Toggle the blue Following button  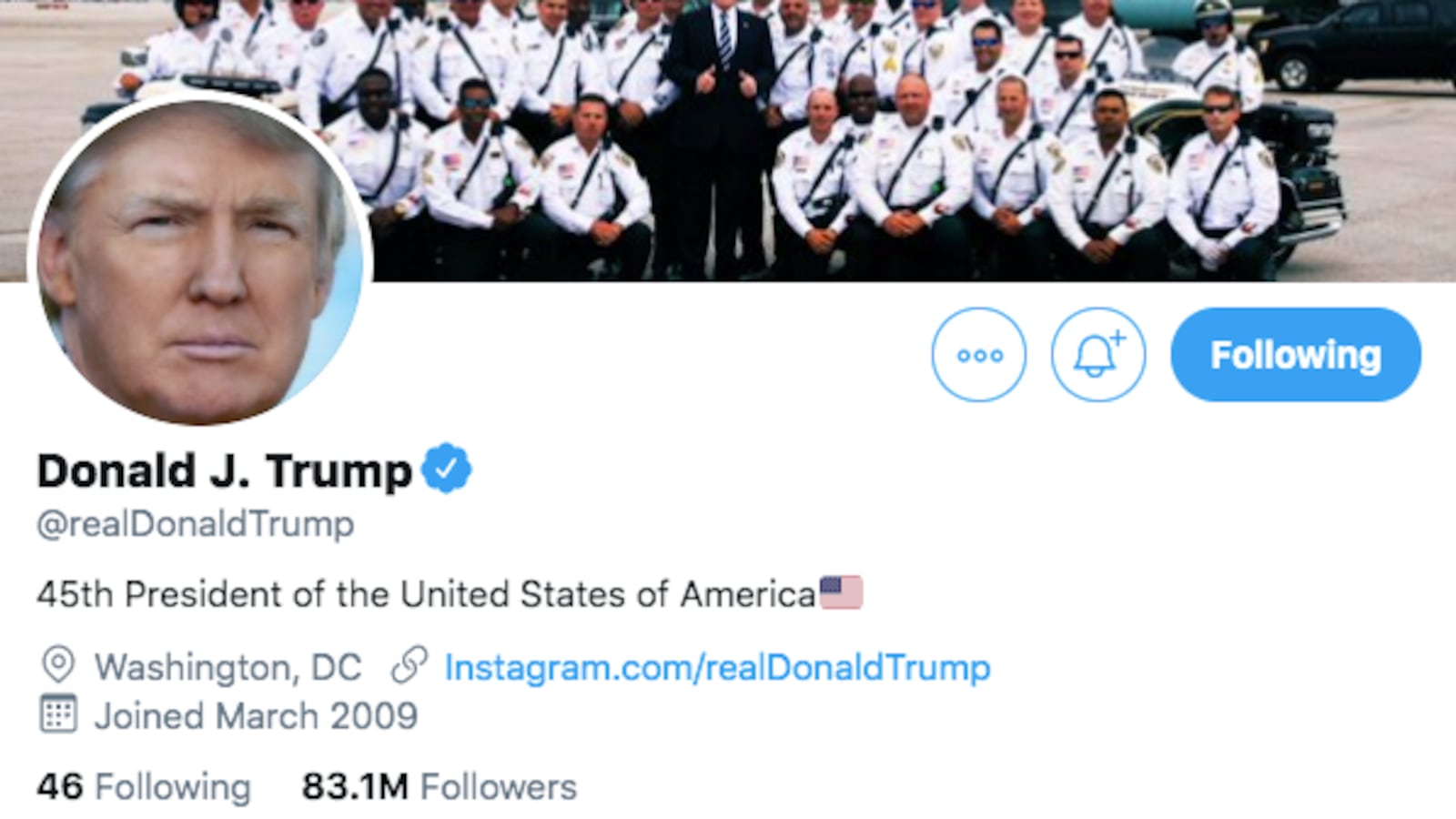(1295, 355)
